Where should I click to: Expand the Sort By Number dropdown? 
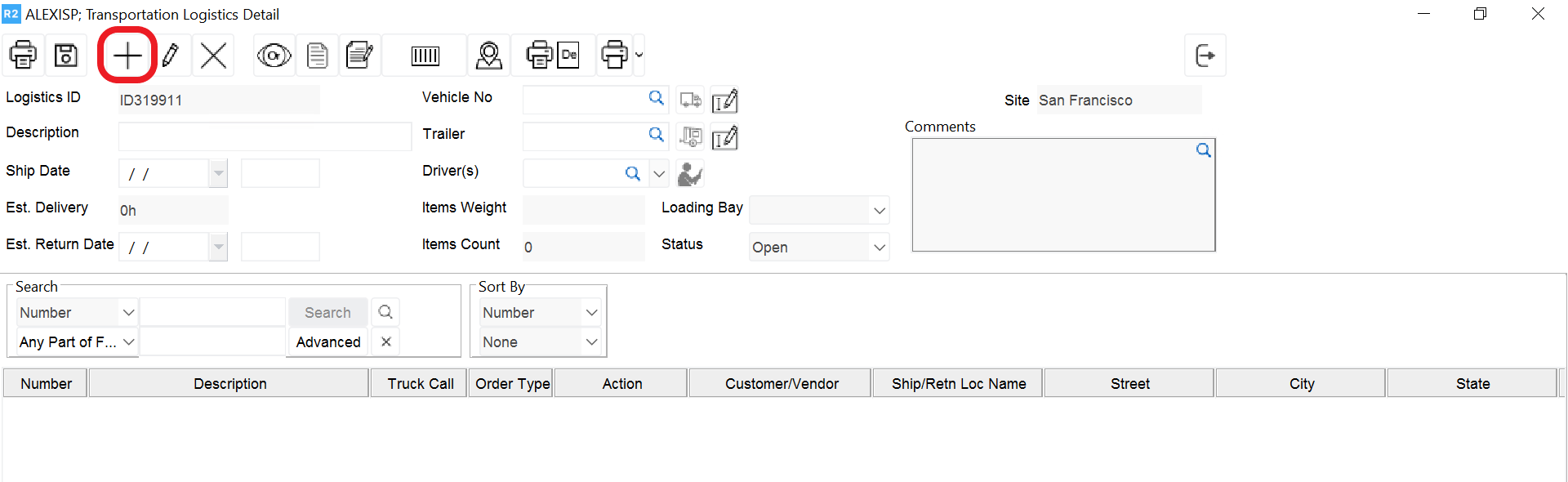(x=591, y=313)
